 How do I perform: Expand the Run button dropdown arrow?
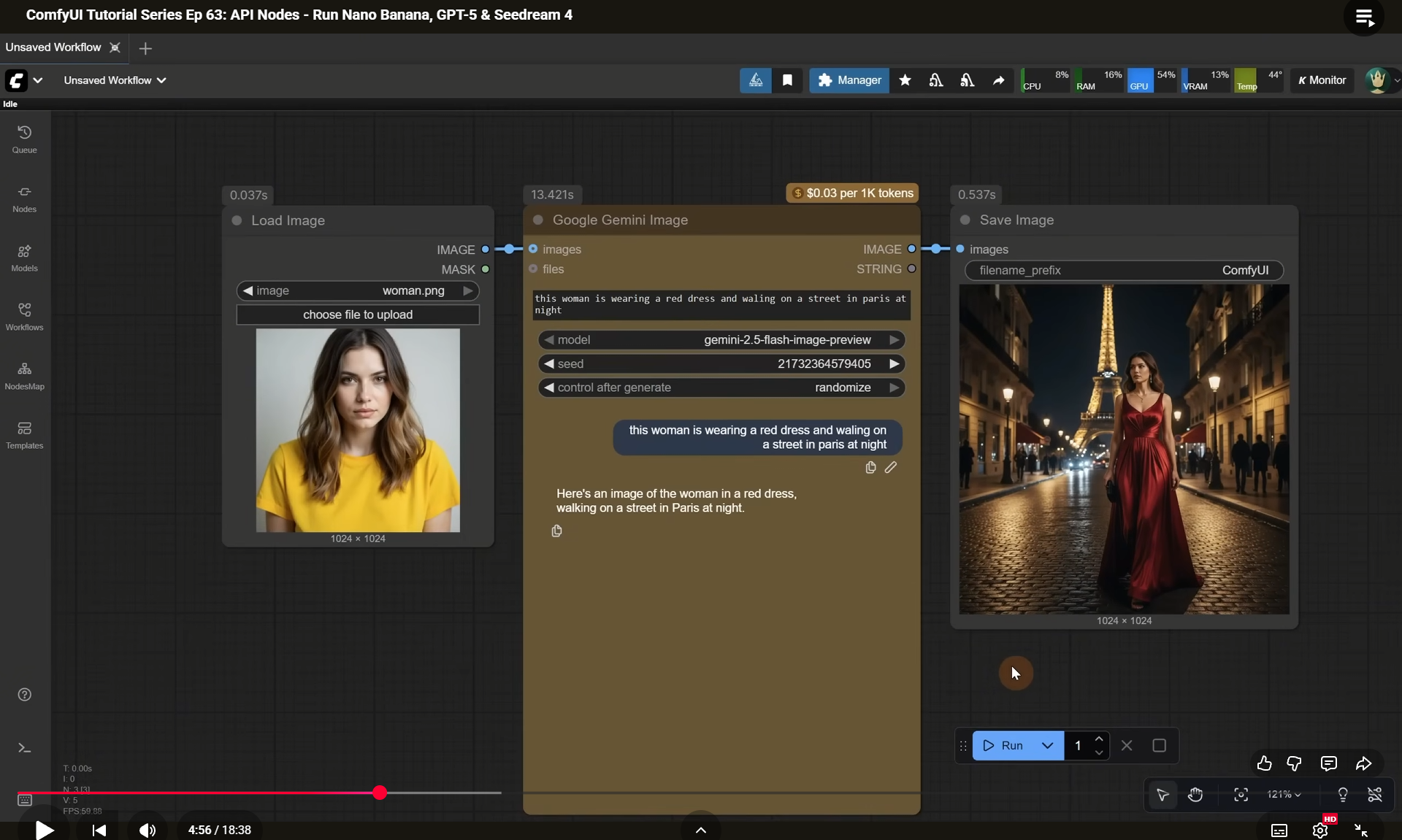(1047, 746)
